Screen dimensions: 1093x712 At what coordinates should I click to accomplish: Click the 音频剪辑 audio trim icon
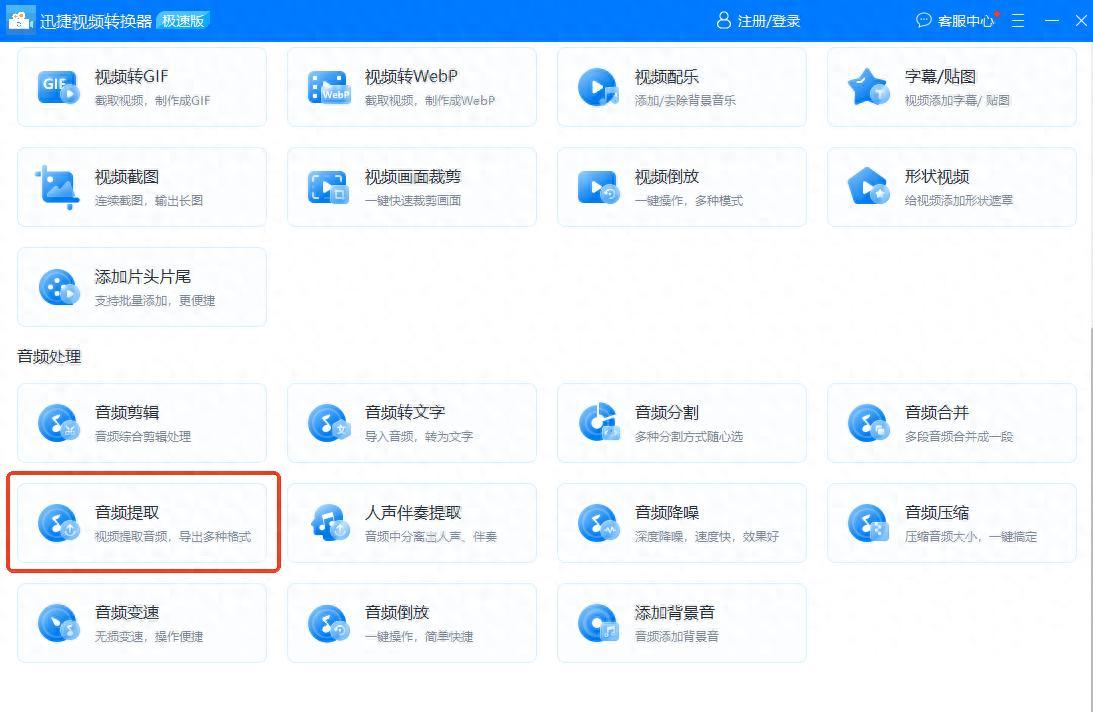click(x=58, y=423)
